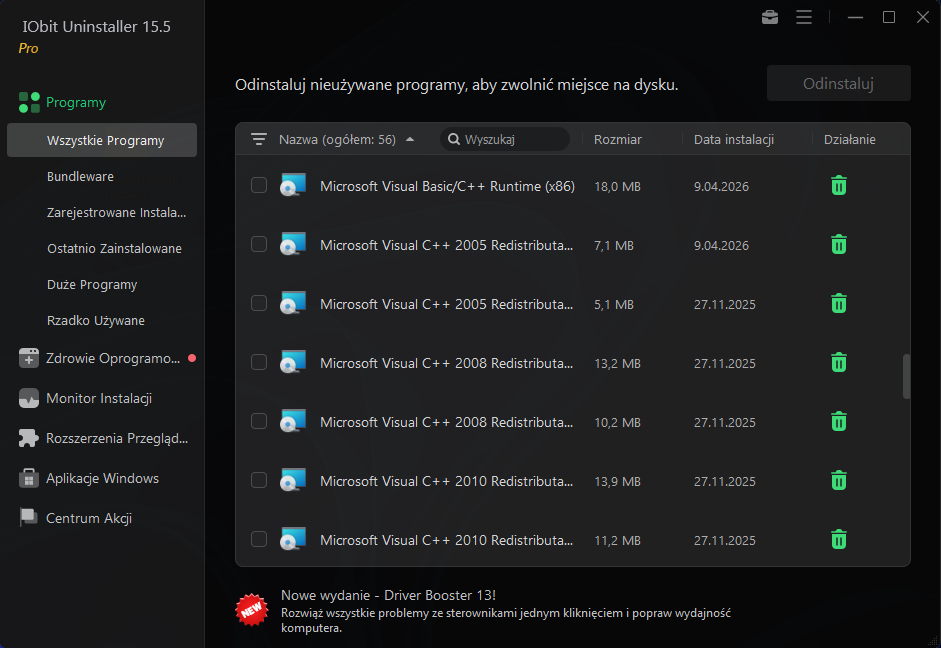
Task: Open the Driver Booster 13 promo link
Action: coord(388,595)
